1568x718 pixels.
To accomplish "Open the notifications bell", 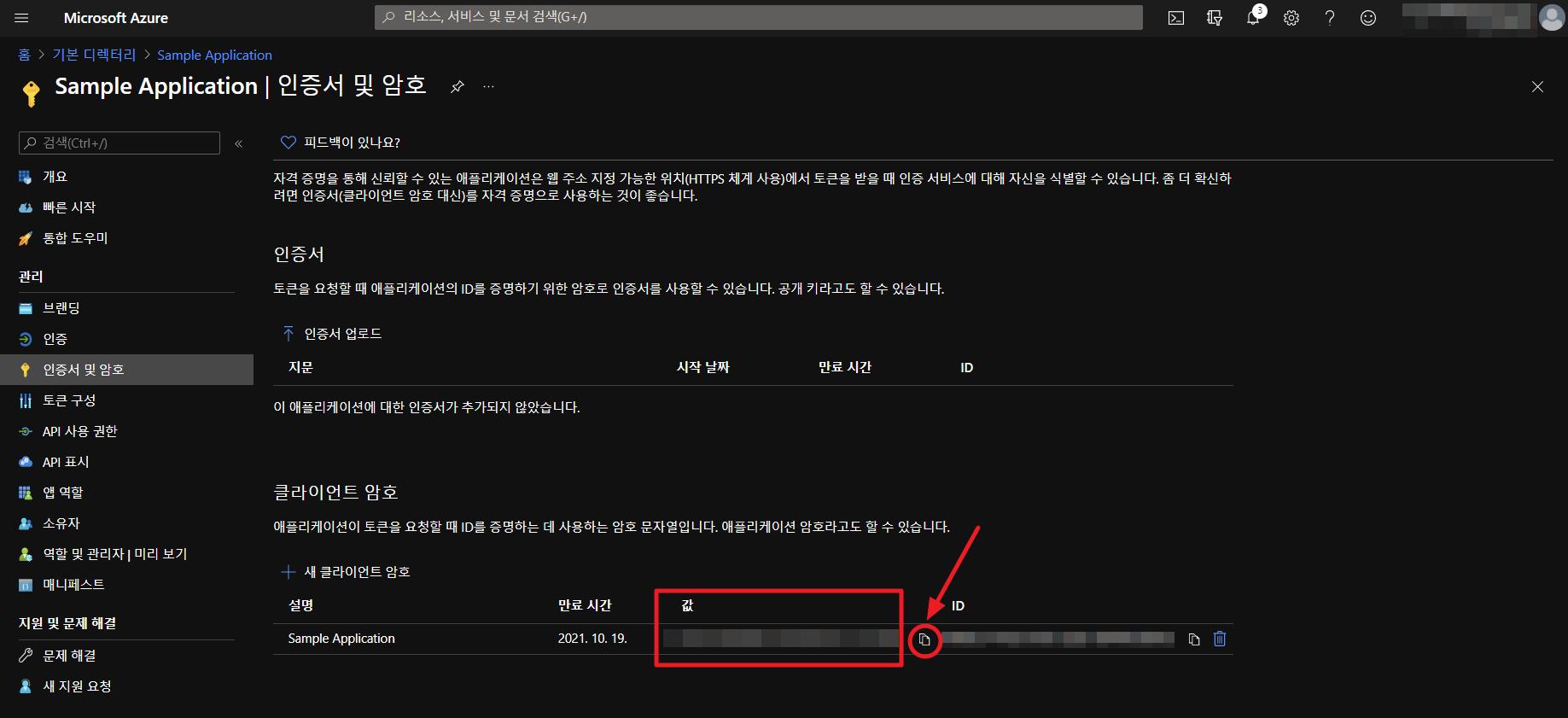I will click(1252, 18).
